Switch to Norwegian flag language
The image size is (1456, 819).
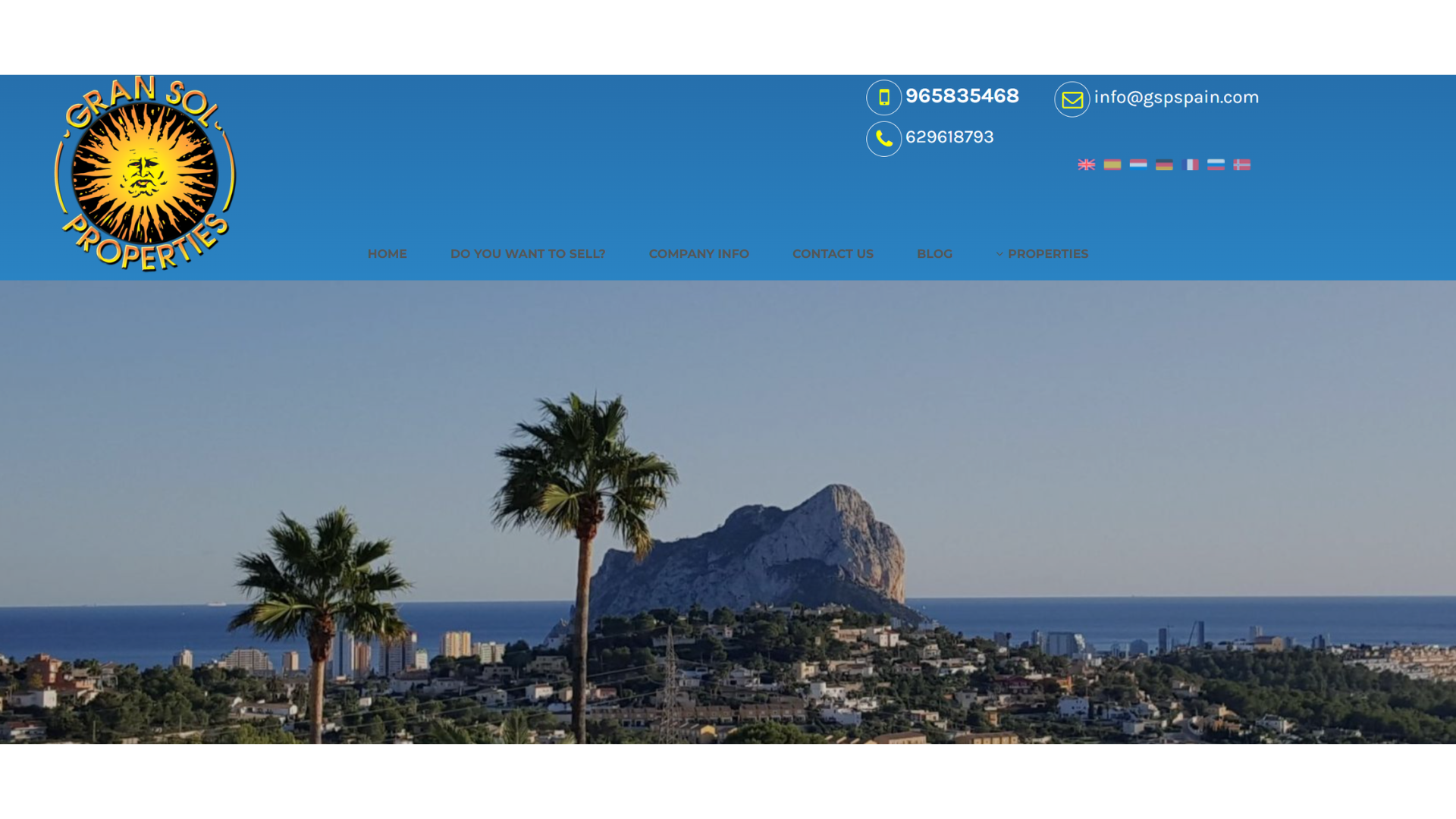pos(1241,165)
